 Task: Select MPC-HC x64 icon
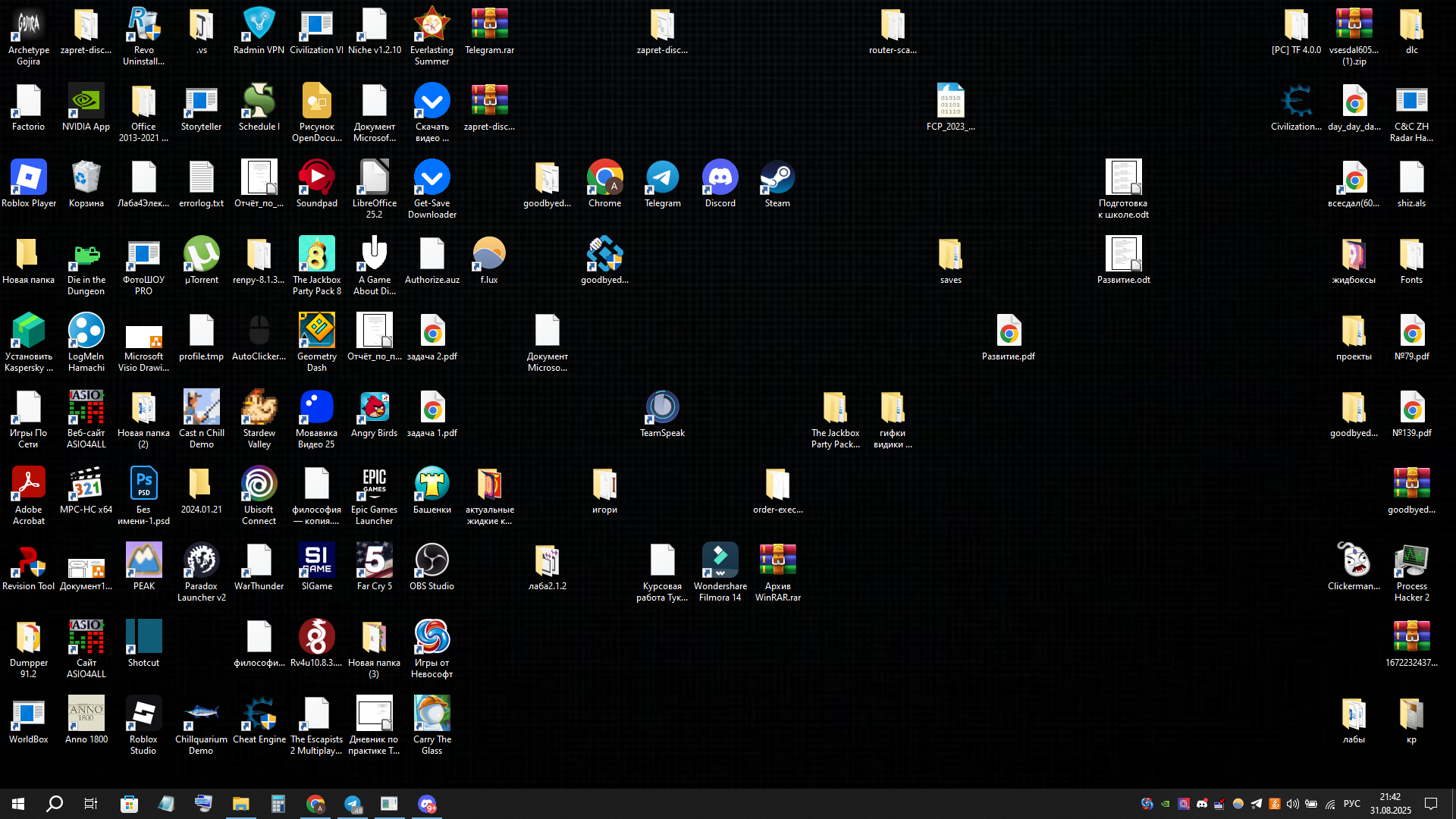pyautogui.click(x=86, y=491)
